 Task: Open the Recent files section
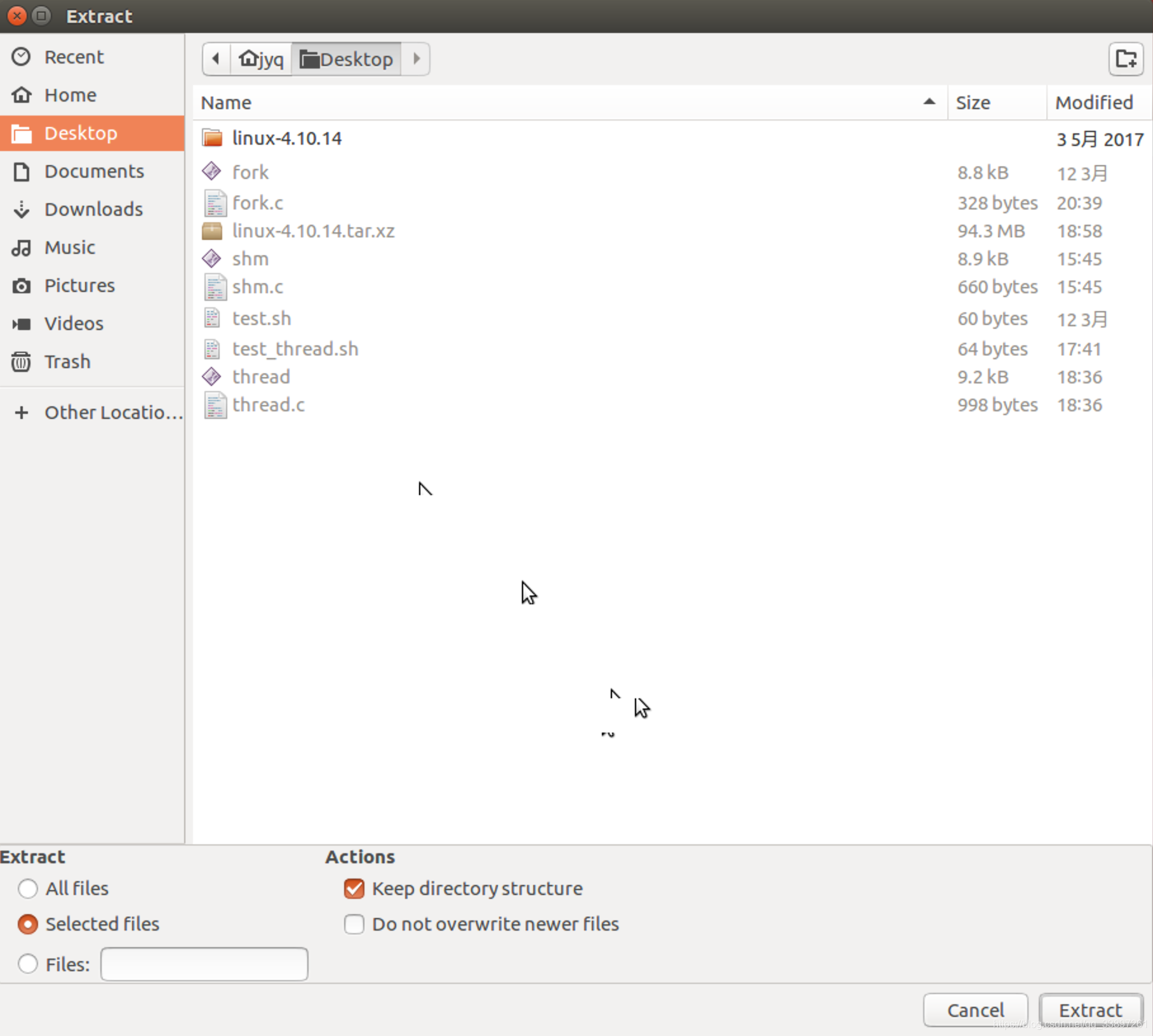(74, 56)
